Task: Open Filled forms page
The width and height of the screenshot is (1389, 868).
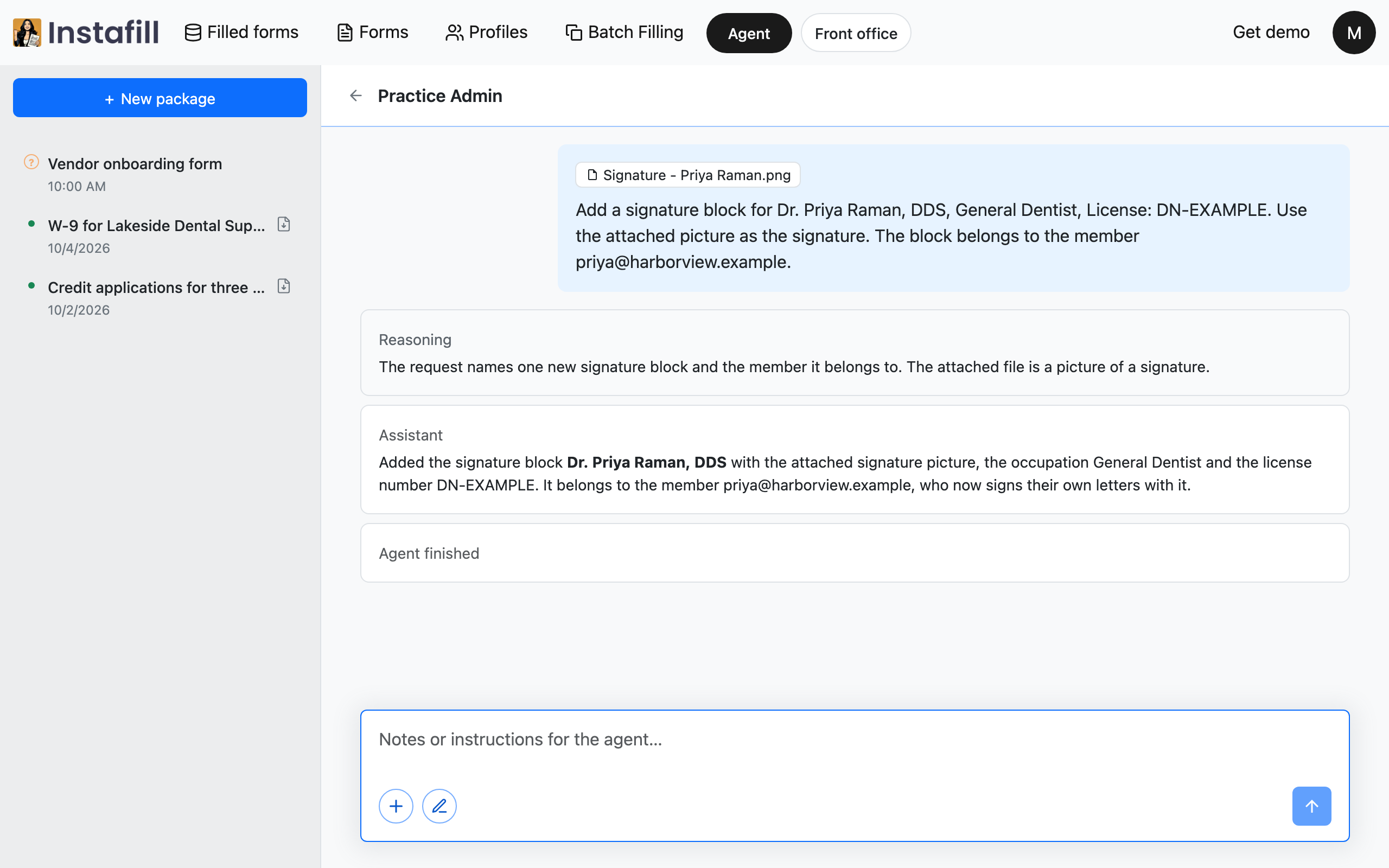Action: pos(241,32)
